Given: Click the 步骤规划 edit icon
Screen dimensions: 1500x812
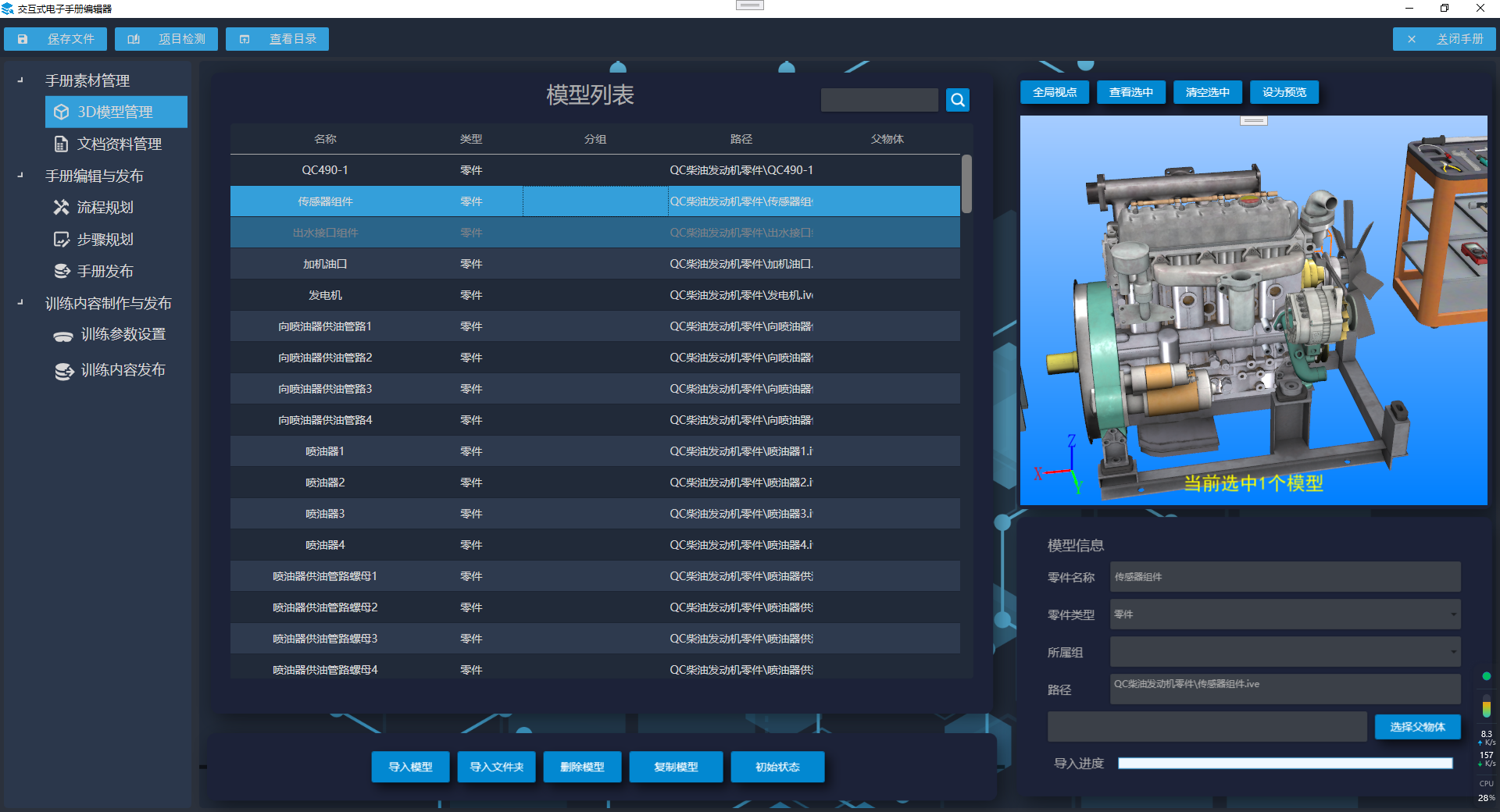Looking at the screenshot, I should tap(61, 240).
